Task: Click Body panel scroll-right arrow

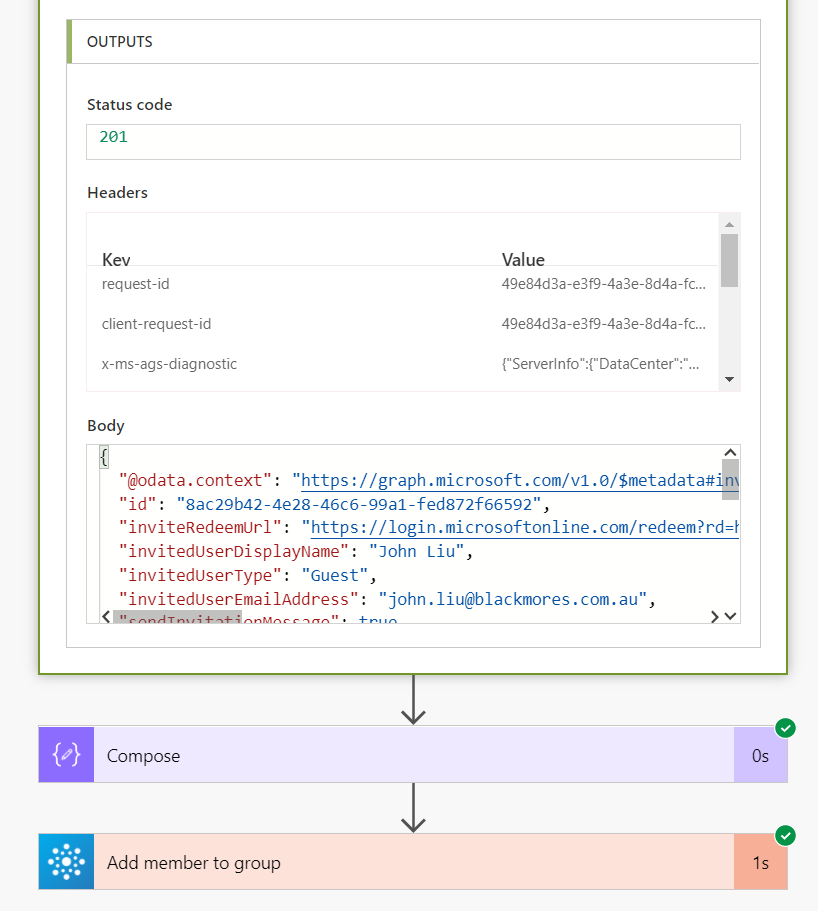Action: pyautogui.click(x=714, y=617)
